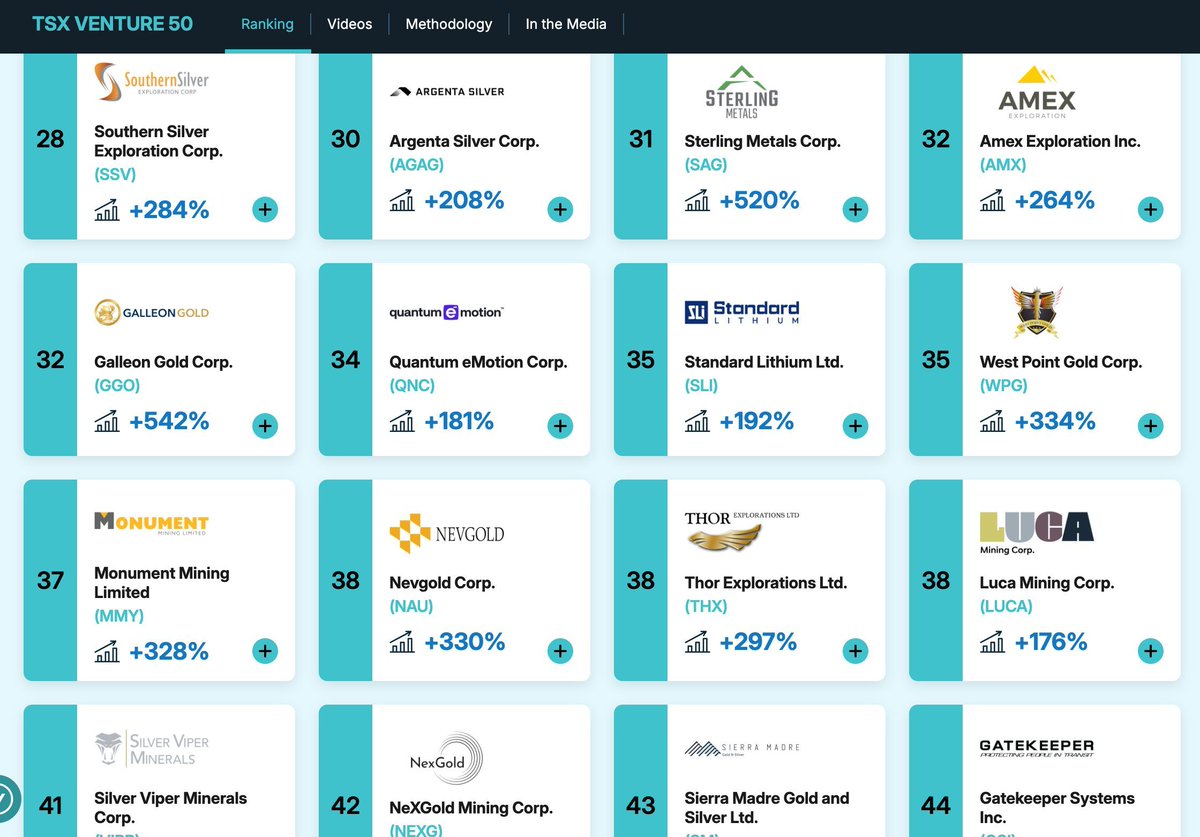The width and height of the screenshot is (1200, 837).
Task: Expand Southern Silver Exploration card plus button
Action: pos(265,210)
